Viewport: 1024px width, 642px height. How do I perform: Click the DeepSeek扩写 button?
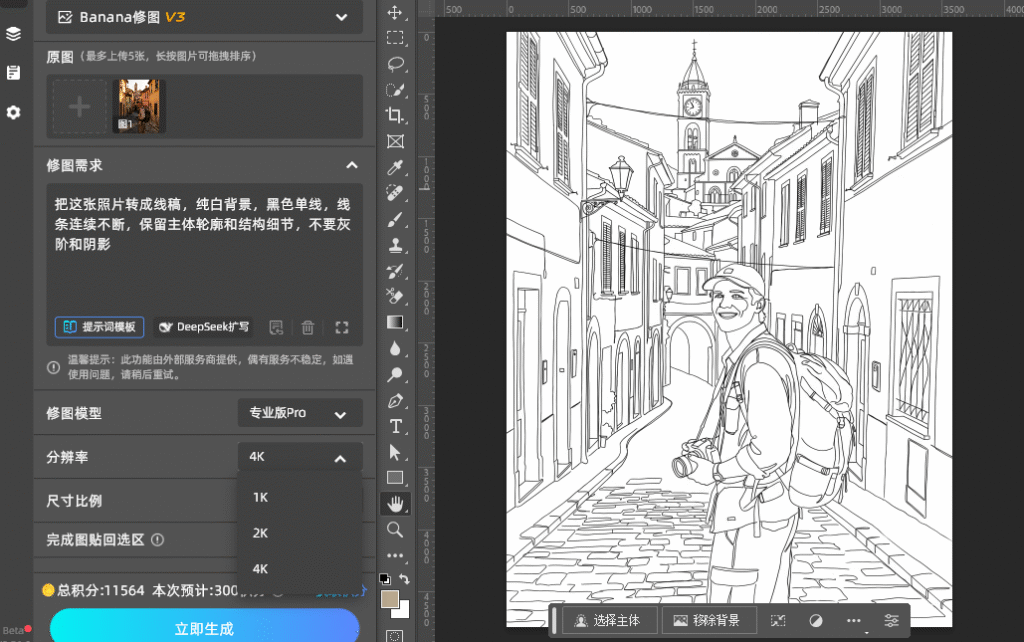[x=204, y=327]
